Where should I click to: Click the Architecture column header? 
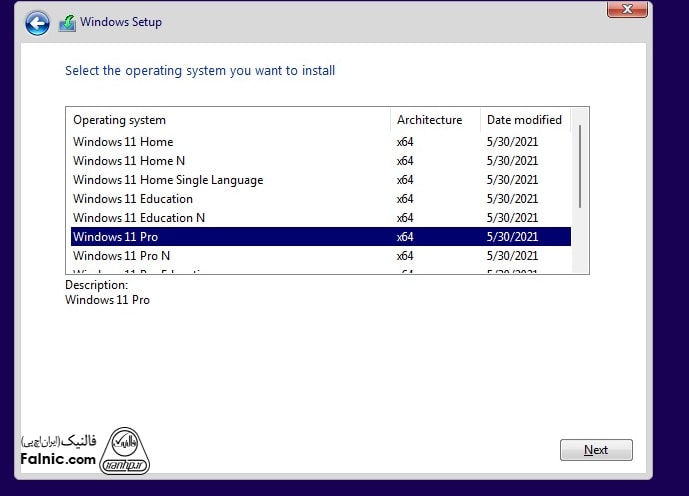[430, 120]
